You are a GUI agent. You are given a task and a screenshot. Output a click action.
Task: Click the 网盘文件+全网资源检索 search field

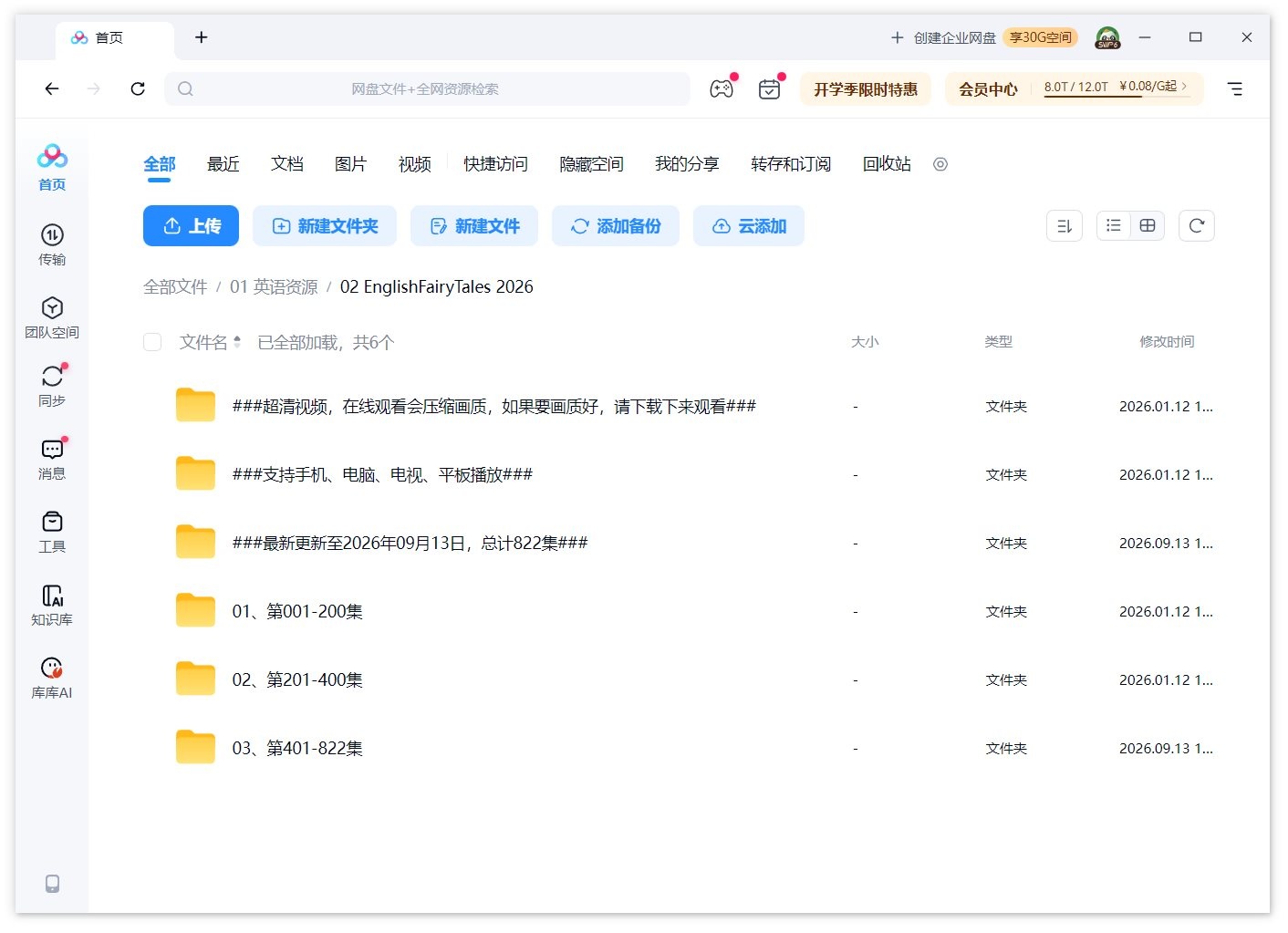[x=427, y=88]
